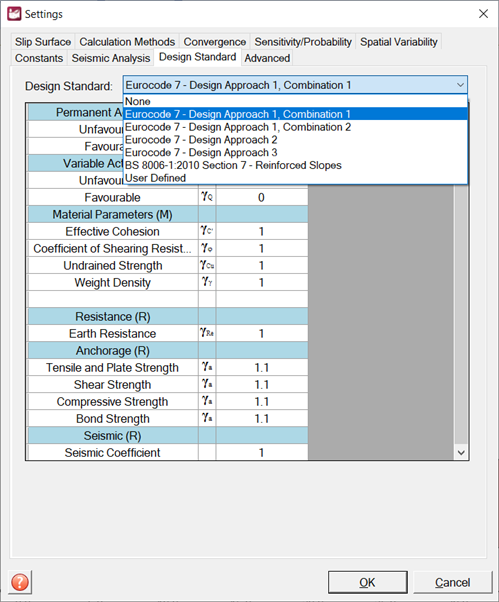Open the Calculation Methods tab
This screenshot has height=602, width=499.
[127, 41]
